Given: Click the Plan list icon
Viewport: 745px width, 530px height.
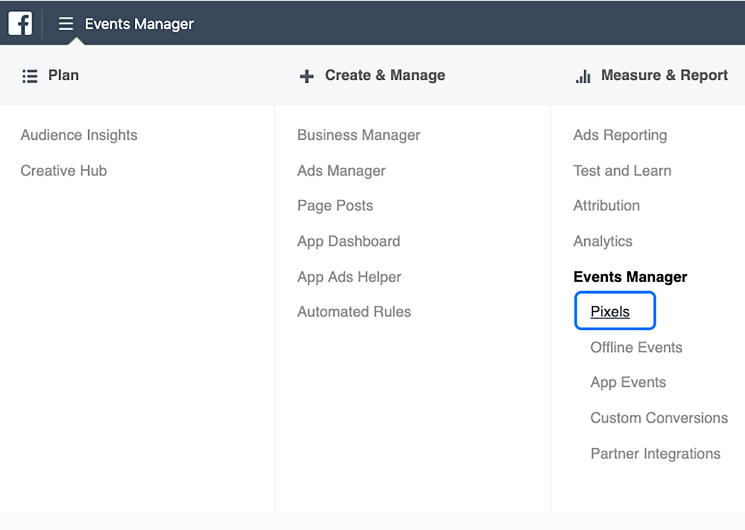Looking at the screenshot, I should (x=29, y=76).
